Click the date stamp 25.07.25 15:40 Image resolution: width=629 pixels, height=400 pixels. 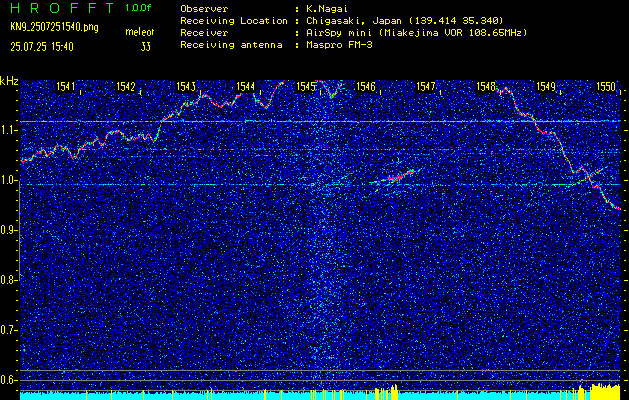pos(42,47)
